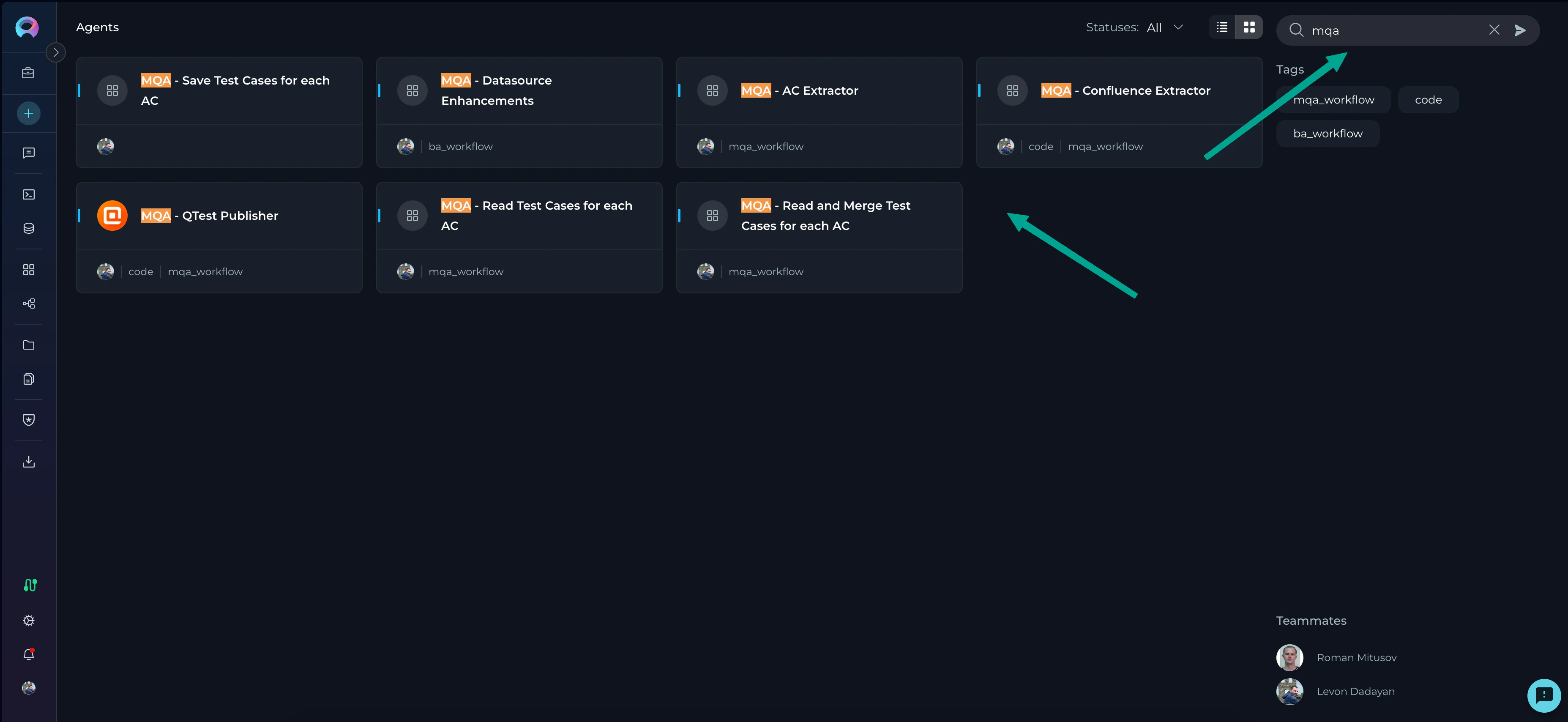
Task: Switch to list view
Action: [x=1222, y=27]
